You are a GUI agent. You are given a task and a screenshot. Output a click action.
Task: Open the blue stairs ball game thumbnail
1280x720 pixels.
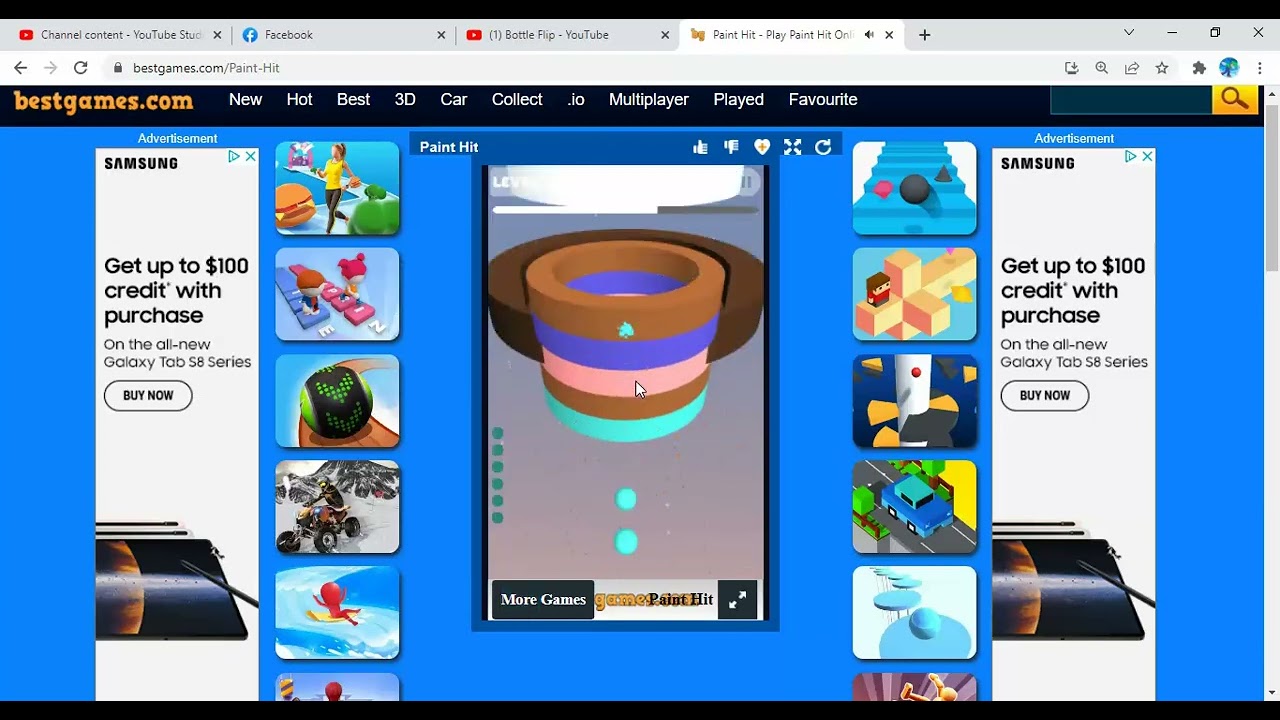point(915,188)
